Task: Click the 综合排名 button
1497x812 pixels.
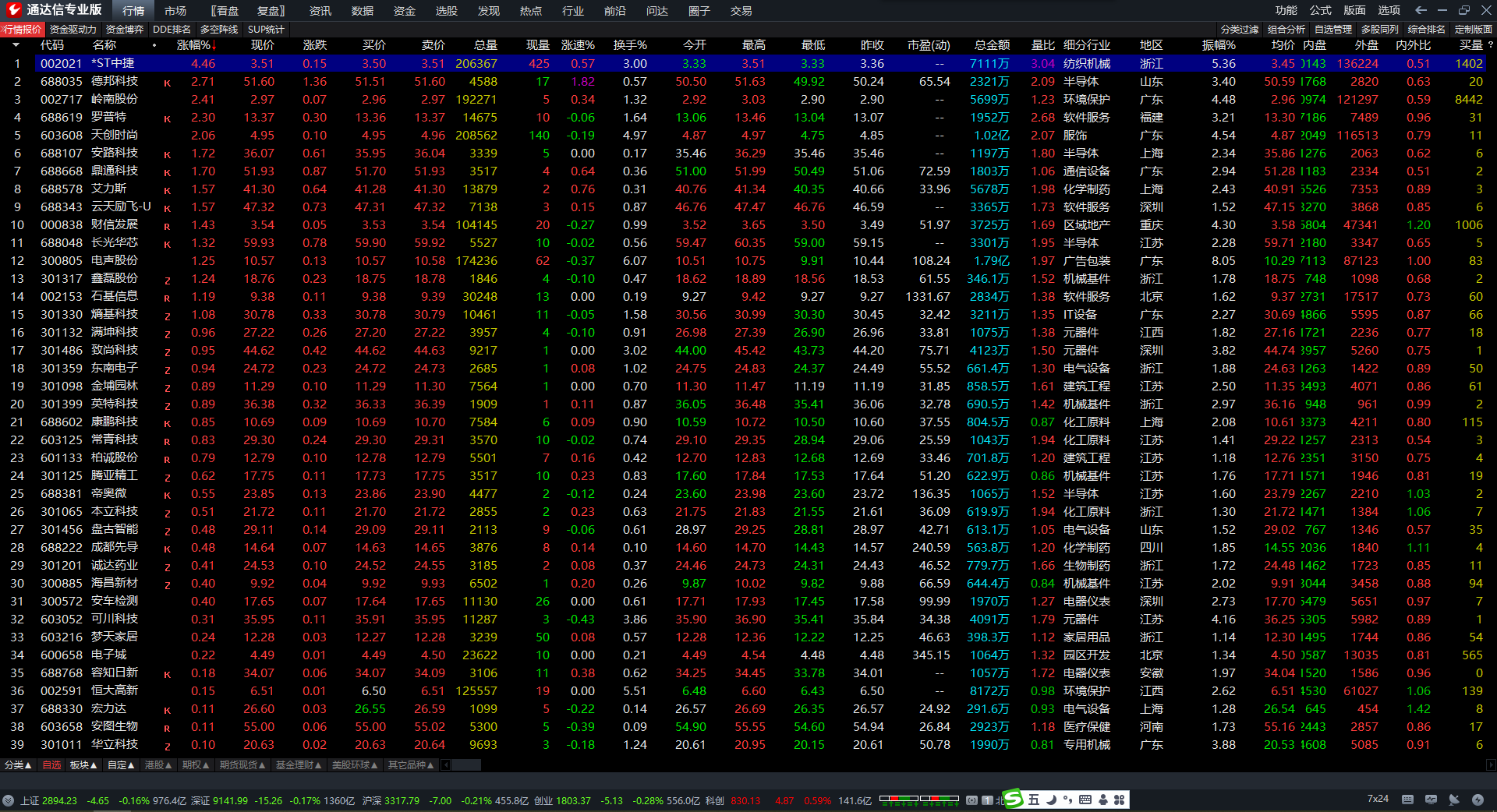Action: [x=1427, y=30]
